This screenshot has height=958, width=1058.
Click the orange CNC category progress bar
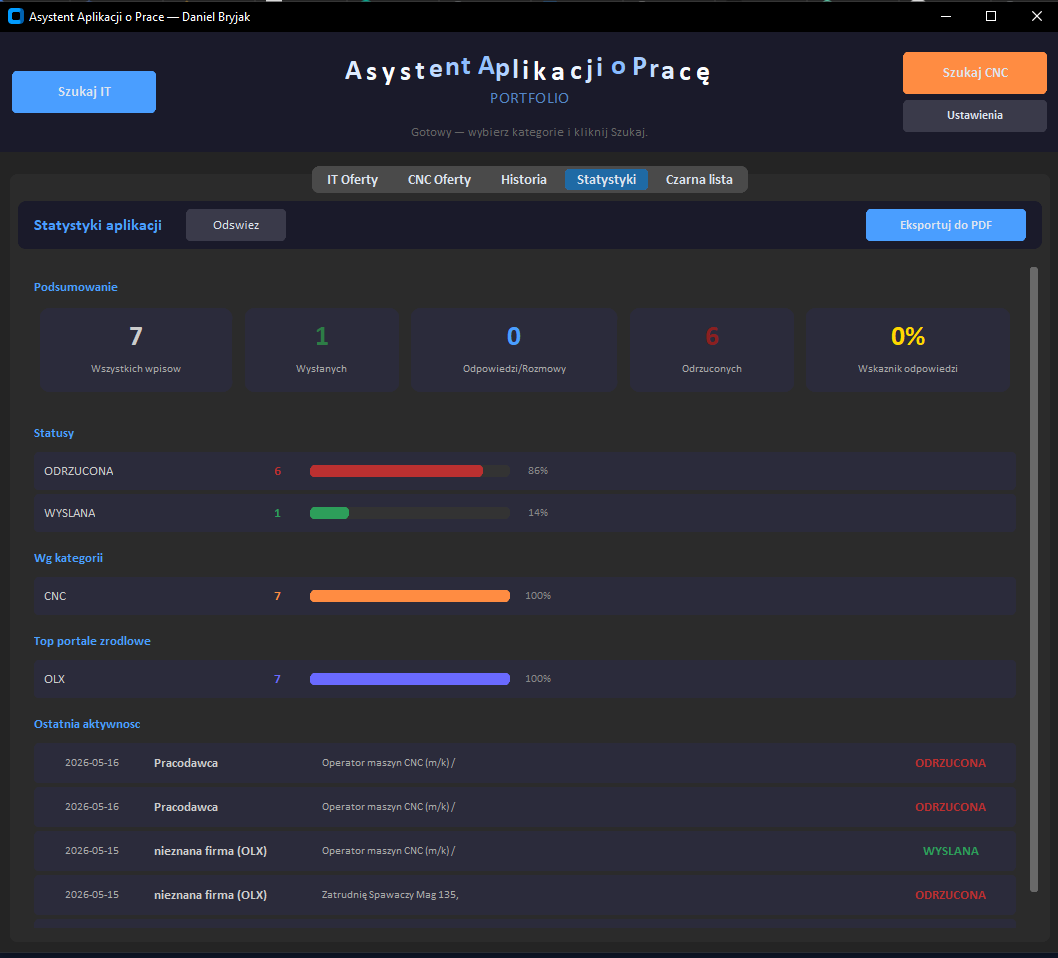click(410, 596)
